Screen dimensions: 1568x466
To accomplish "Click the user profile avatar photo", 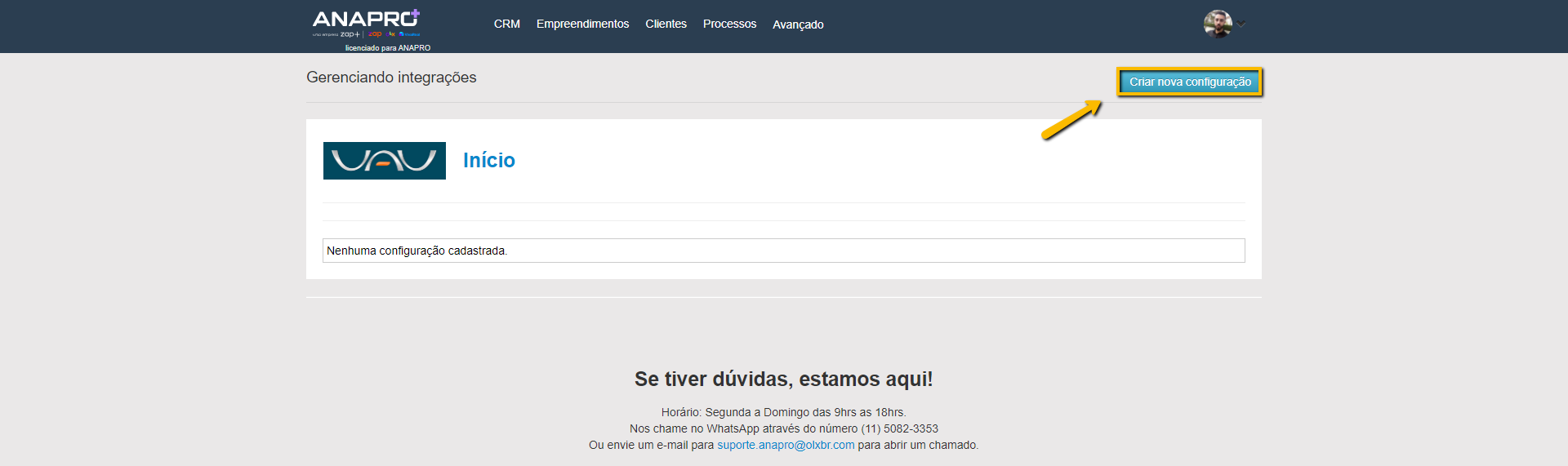I will pos(1217,24).
